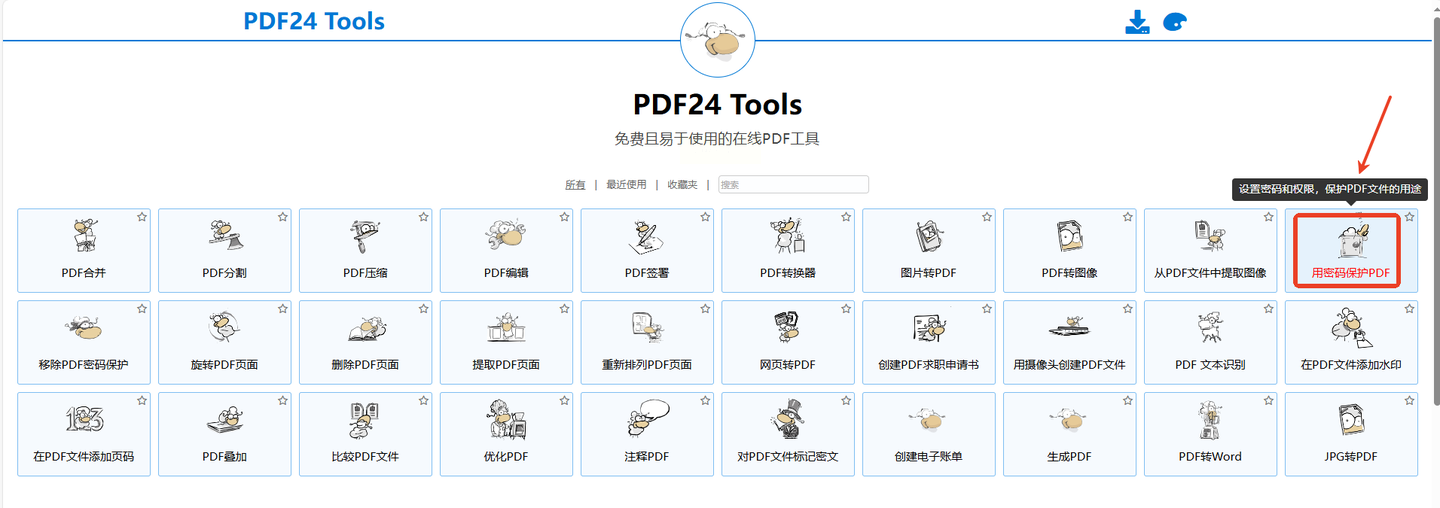Open the 注释PDF tool tile
This screenshot has height=508, width=1440.
648,434
